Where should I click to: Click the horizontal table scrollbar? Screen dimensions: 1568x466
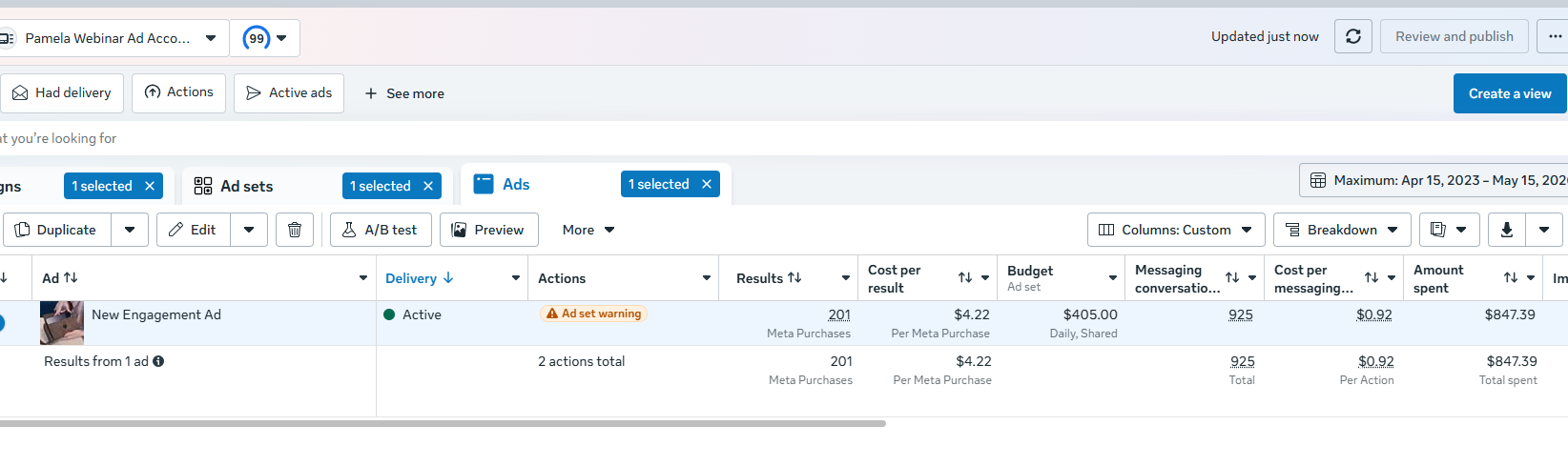pos(443,423)
